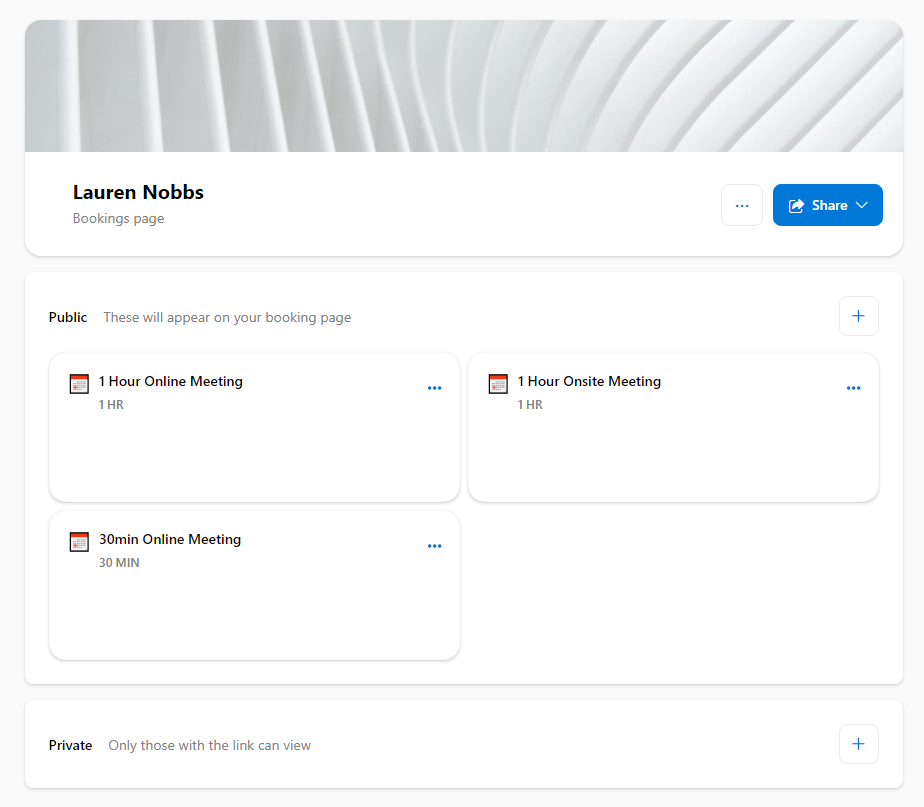924x807 pixels.
Task: Click the Public section label
Action: 68,317
